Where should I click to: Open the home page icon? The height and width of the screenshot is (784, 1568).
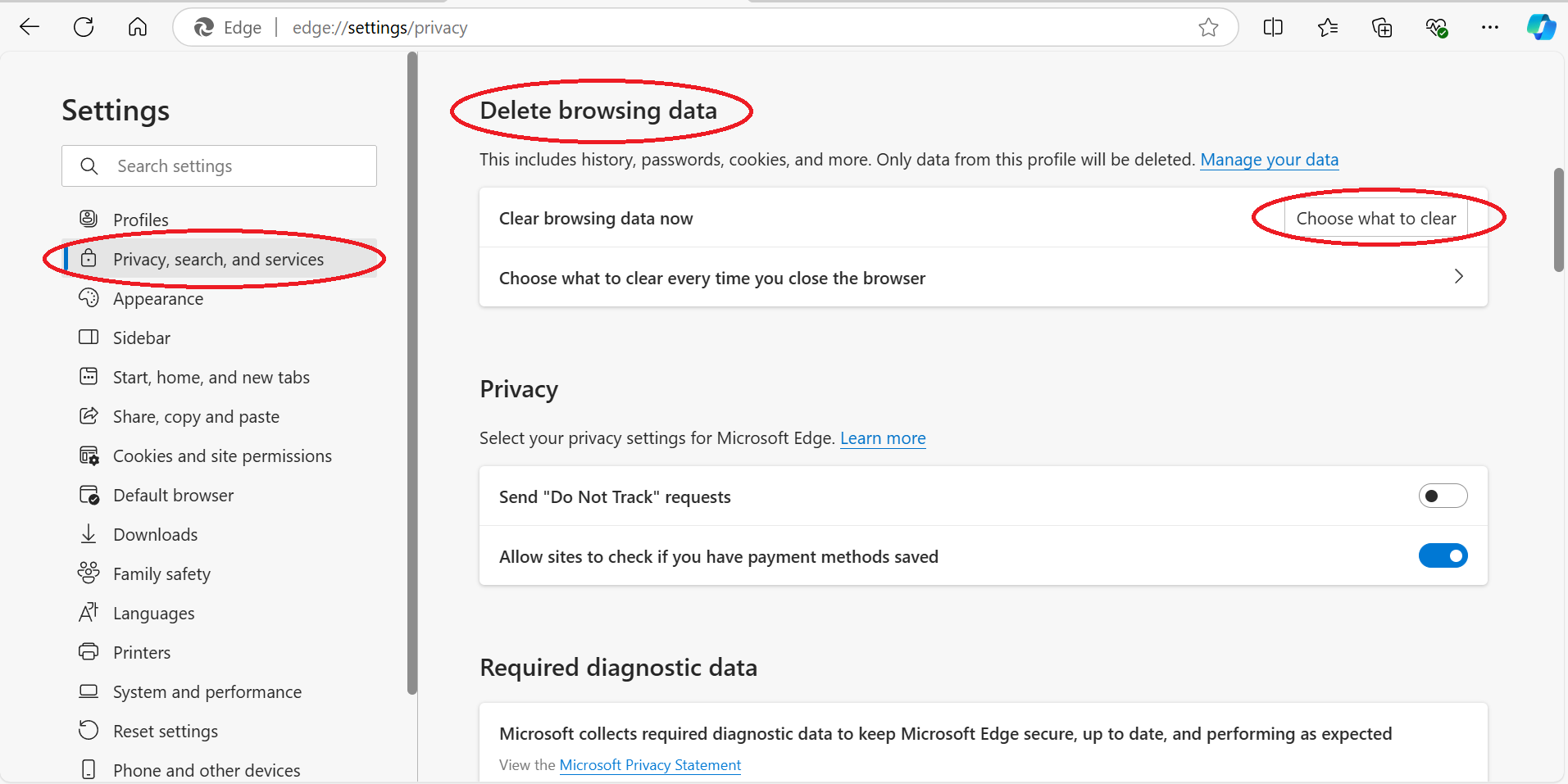pyautogui.click(x=138, y=27)
